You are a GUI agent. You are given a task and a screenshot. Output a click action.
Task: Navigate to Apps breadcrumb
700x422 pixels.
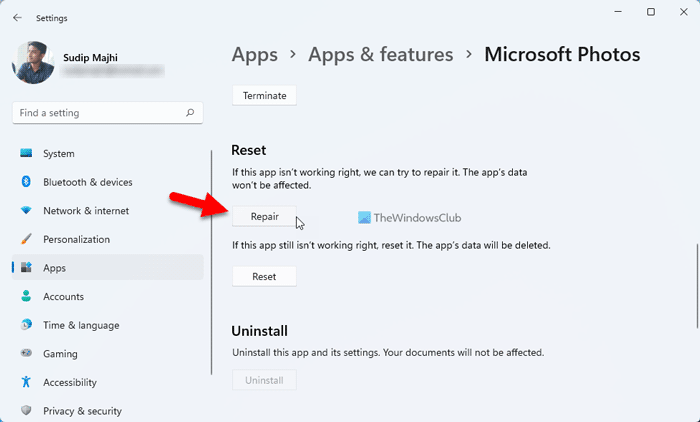tap(255, 54)
